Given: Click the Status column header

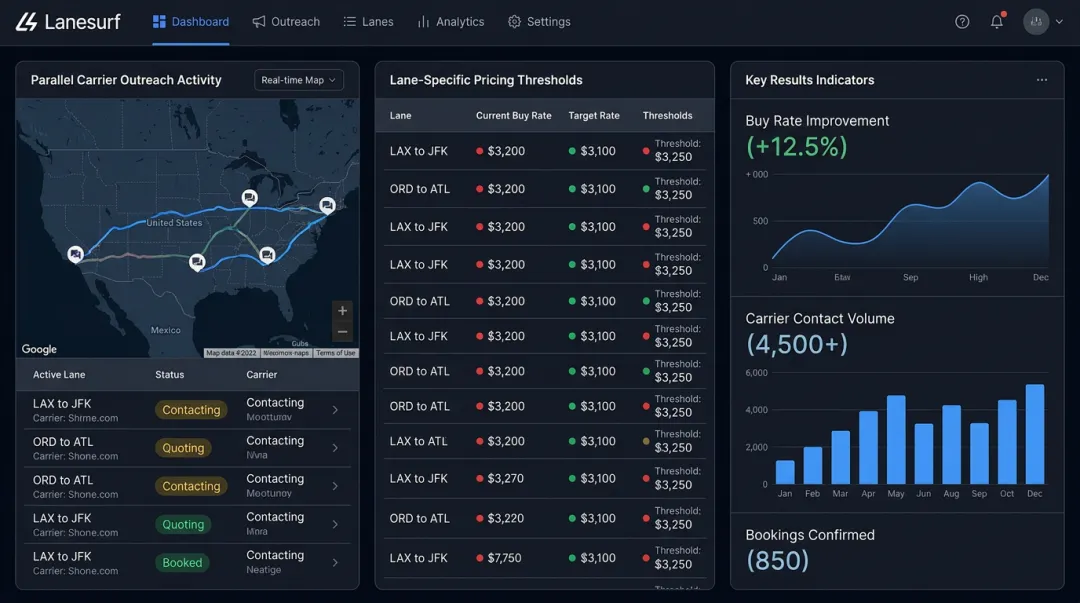Looking at the screenshot, I should coord(169,375).
